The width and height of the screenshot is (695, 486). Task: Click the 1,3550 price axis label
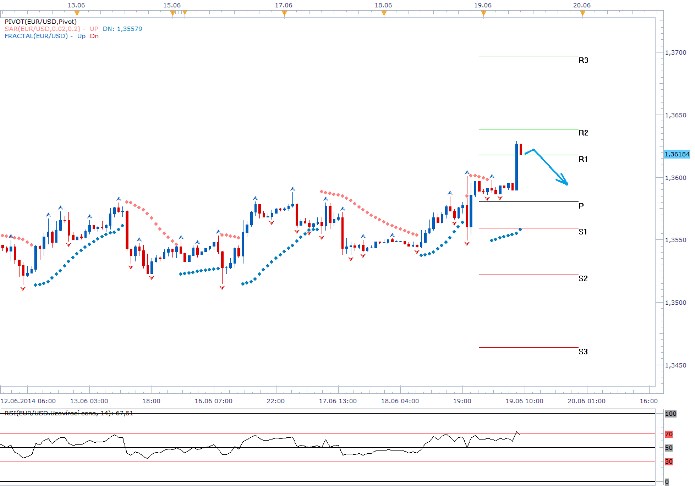point(675,240)
